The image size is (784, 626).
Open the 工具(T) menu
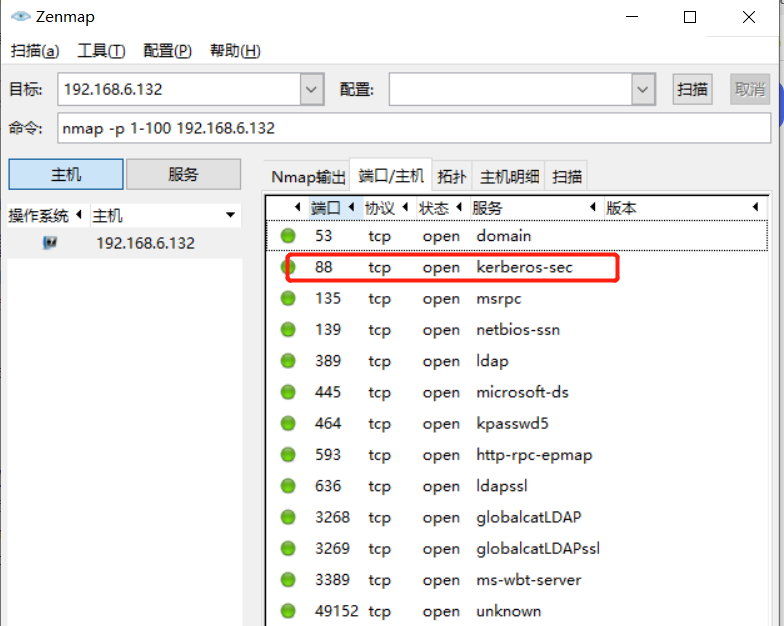[x=102, y=50]
